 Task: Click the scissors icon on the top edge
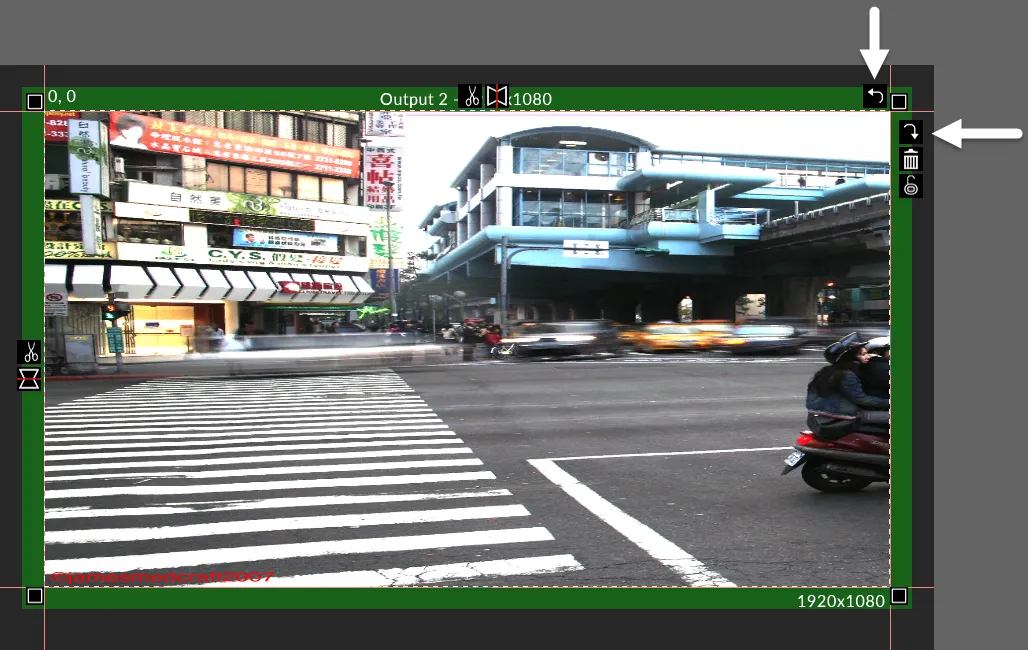[469, 97]
